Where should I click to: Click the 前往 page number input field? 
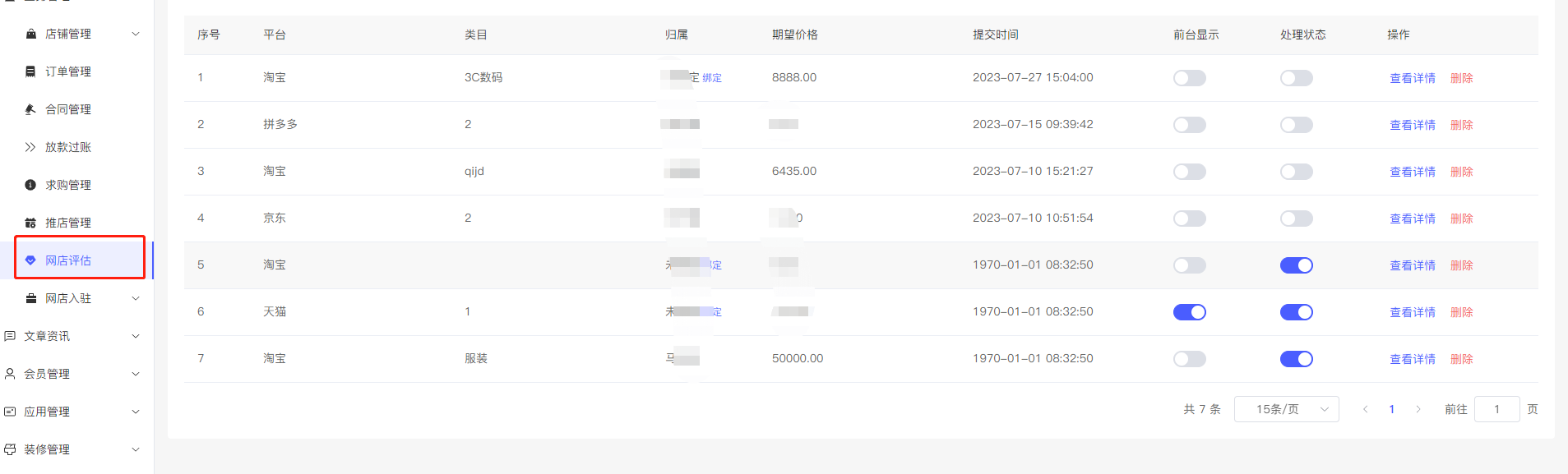1496,409
